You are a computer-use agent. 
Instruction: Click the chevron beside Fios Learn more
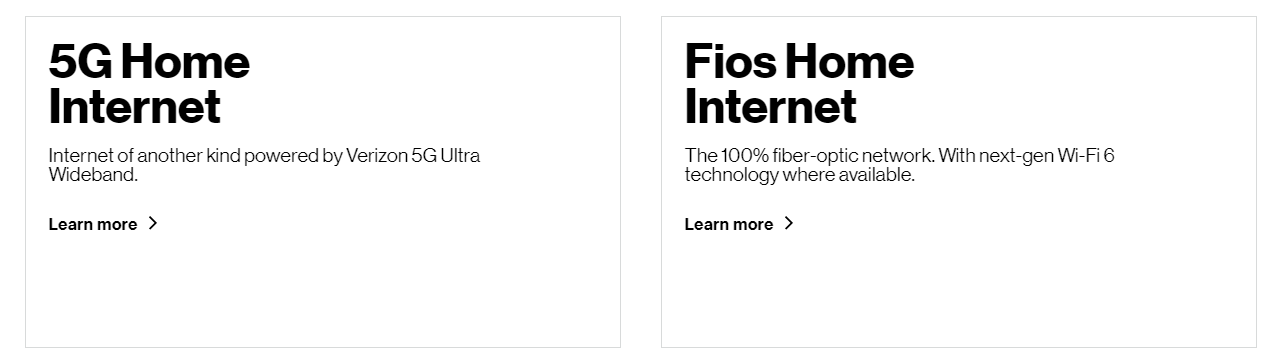pos(789,223)
